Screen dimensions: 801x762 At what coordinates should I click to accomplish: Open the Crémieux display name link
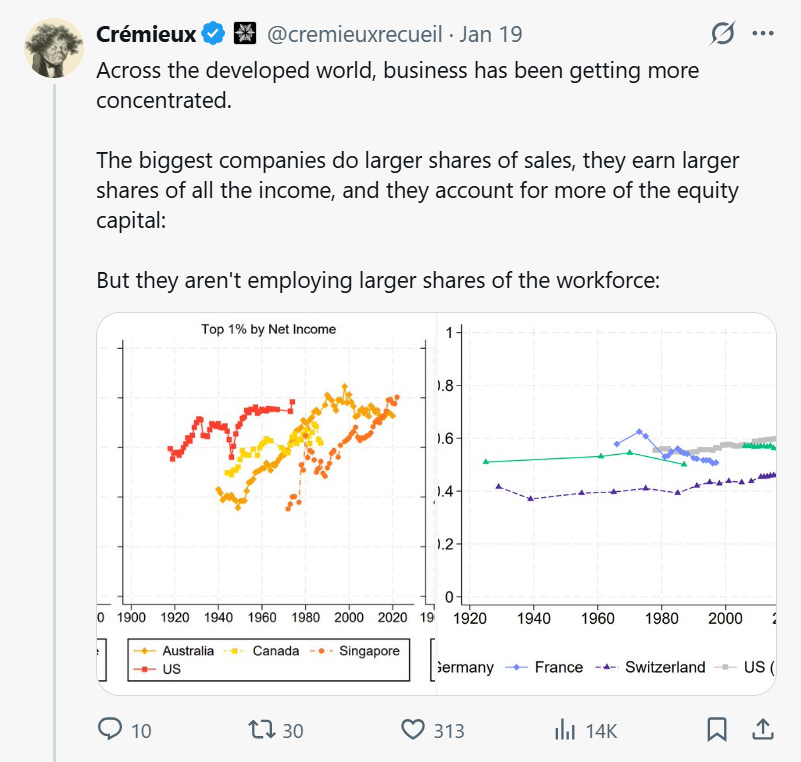tap(145, 34)
